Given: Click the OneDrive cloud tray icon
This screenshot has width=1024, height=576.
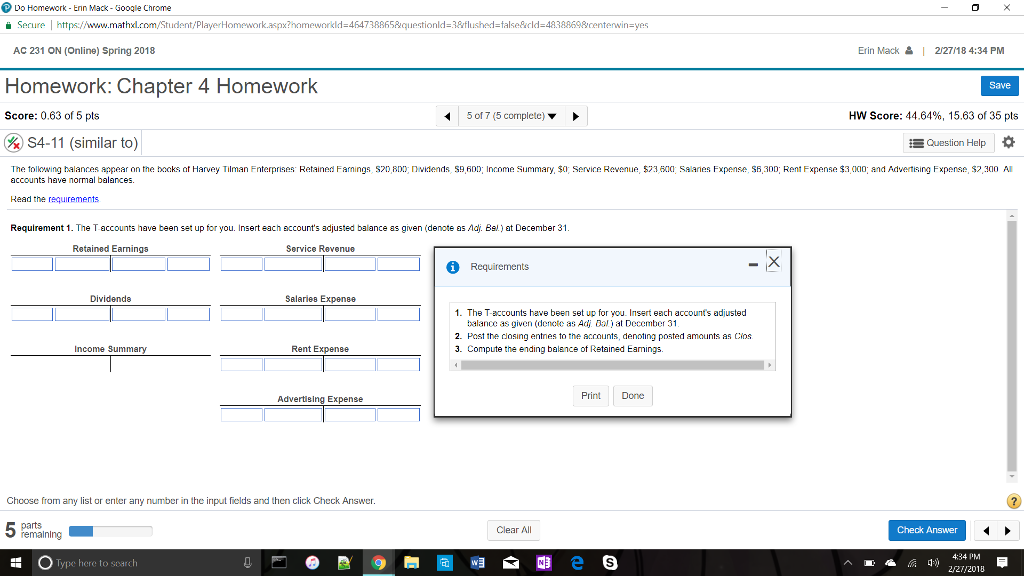Looking at the screenshot, I should (x=891, y=563).
